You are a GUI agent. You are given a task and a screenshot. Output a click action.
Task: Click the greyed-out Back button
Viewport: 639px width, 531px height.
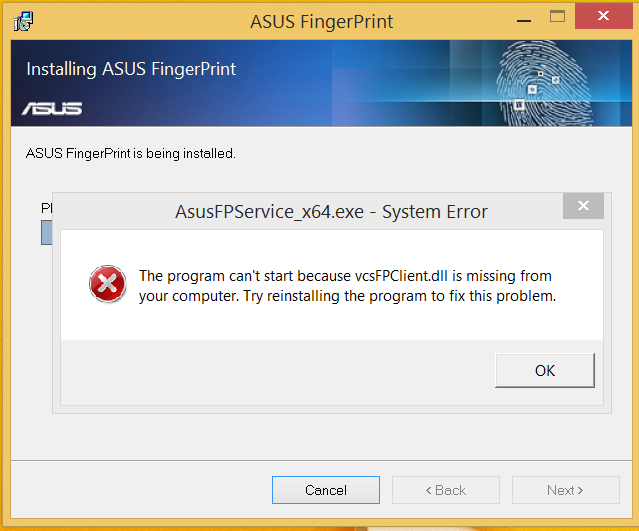445,490
